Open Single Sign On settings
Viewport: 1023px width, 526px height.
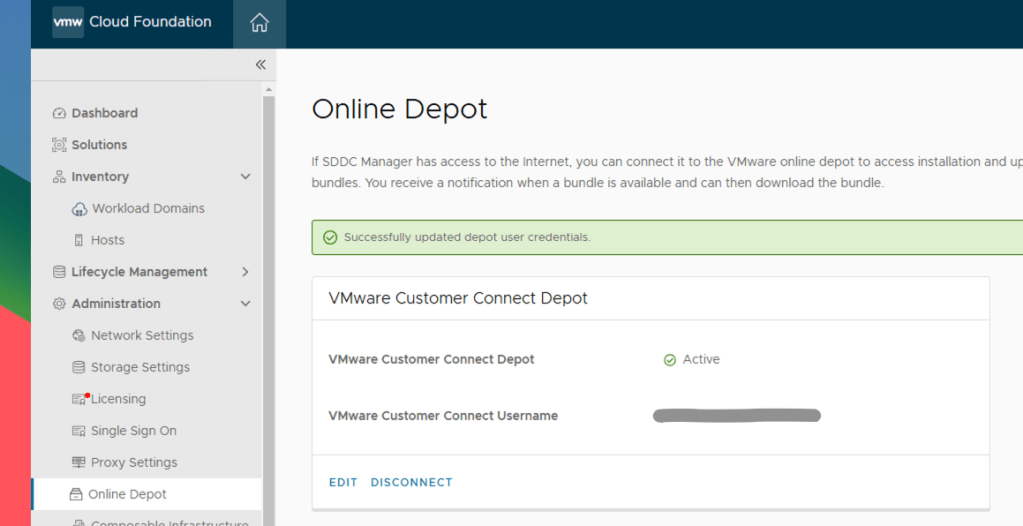pyautogui.click(x=133, y=431)
